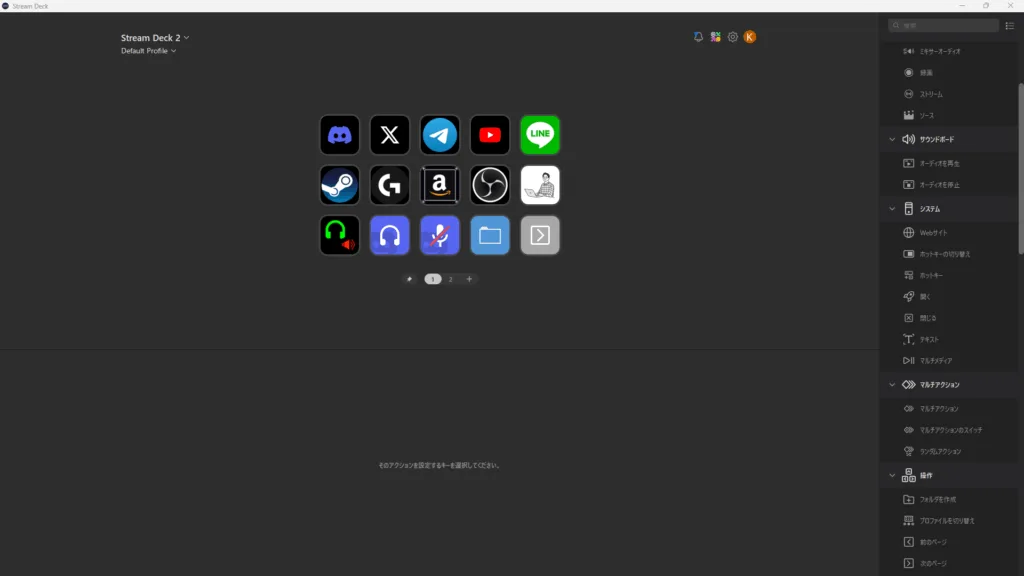Click the pin pages button
Viewport: 1024px width, 576px height.
click(x=409, y=279)
